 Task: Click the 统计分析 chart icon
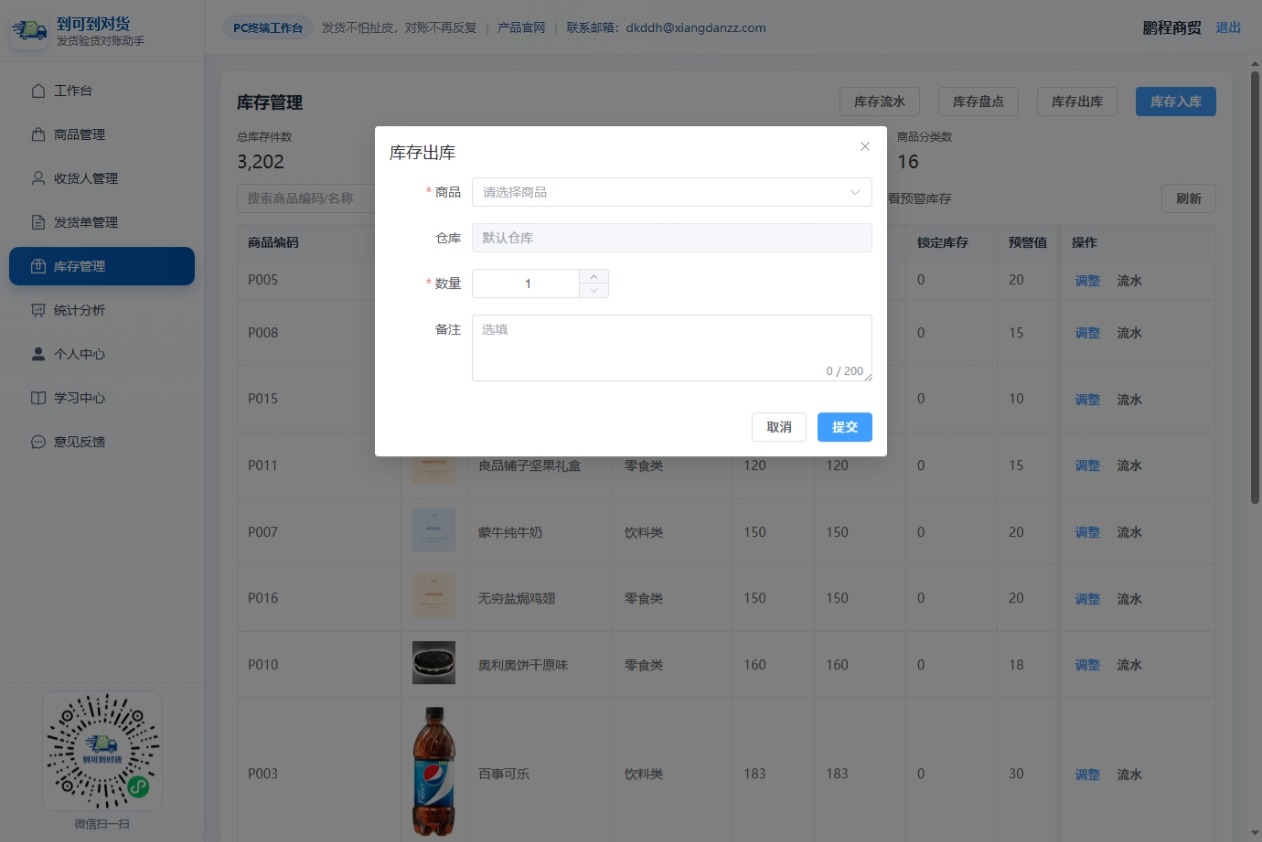(x=38, y=310)
